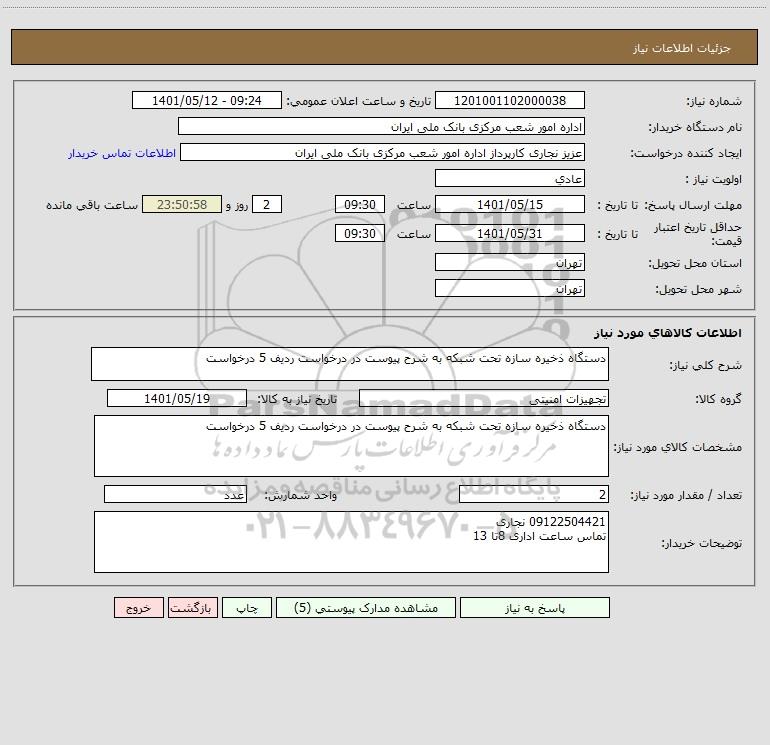Click the جزئیات اطلاعات نیاز header title
770x745 pixels.
(682, 48)
